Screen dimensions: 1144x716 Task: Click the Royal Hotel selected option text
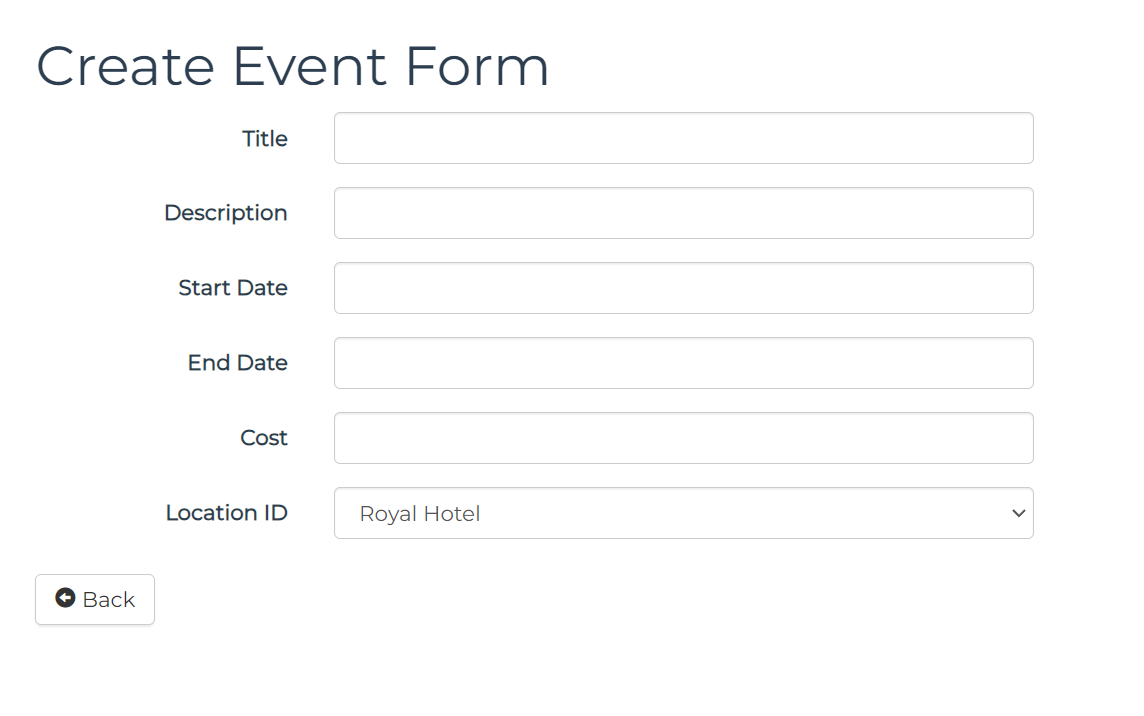tap(420, 514)
